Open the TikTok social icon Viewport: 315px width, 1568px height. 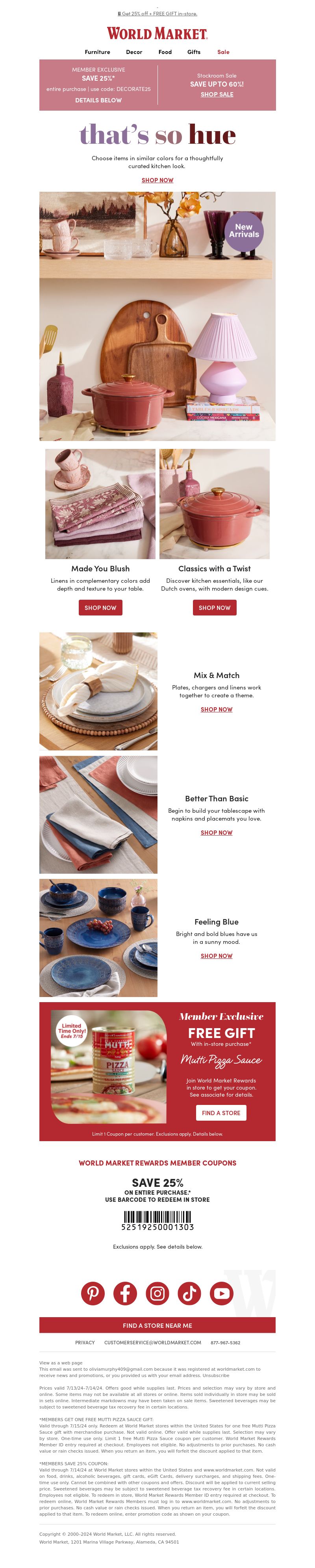[189, 1294]
